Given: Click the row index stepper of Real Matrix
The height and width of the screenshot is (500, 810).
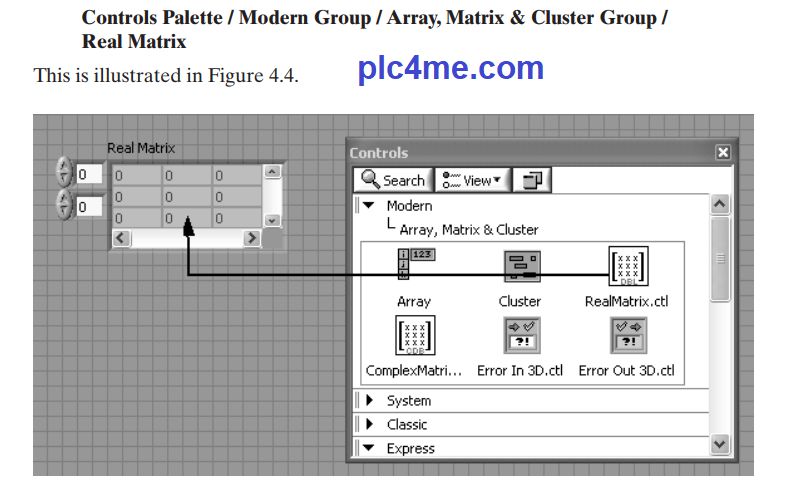Looking at the screenshot, I should tap(63, 174).
